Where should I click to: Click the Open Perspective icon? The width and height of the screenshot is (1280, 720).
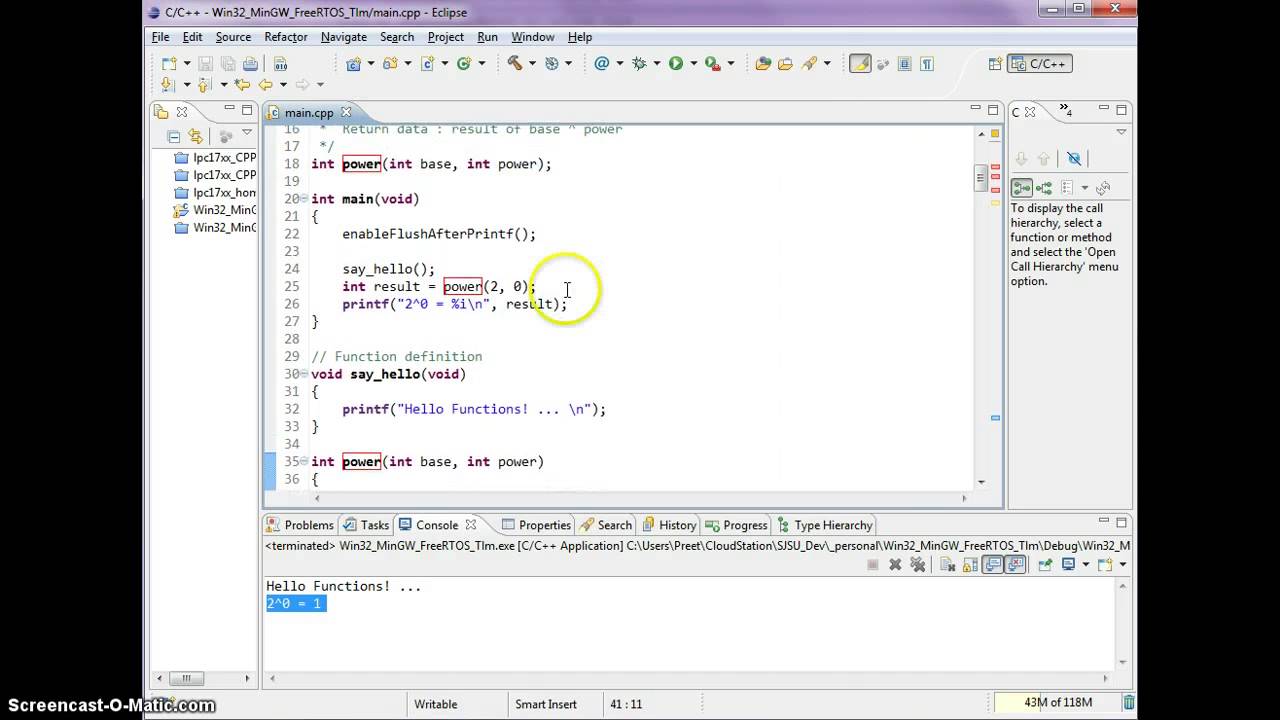click(995, 63)
